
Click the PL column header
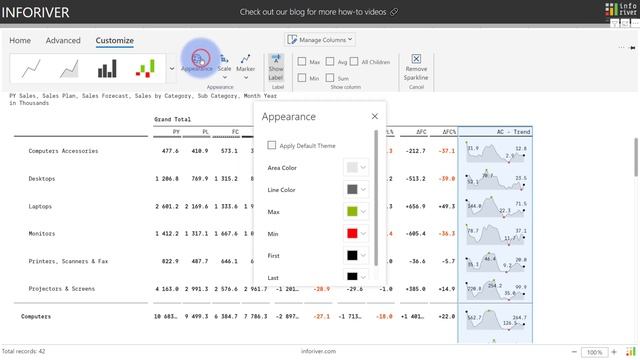click(205, 132)
